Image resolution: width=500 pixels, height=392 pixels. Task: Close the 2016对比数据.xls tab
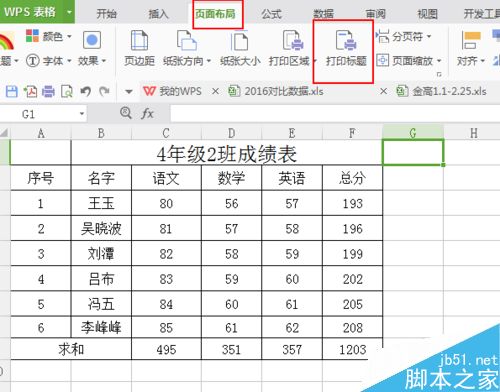(x=383, y=91)
